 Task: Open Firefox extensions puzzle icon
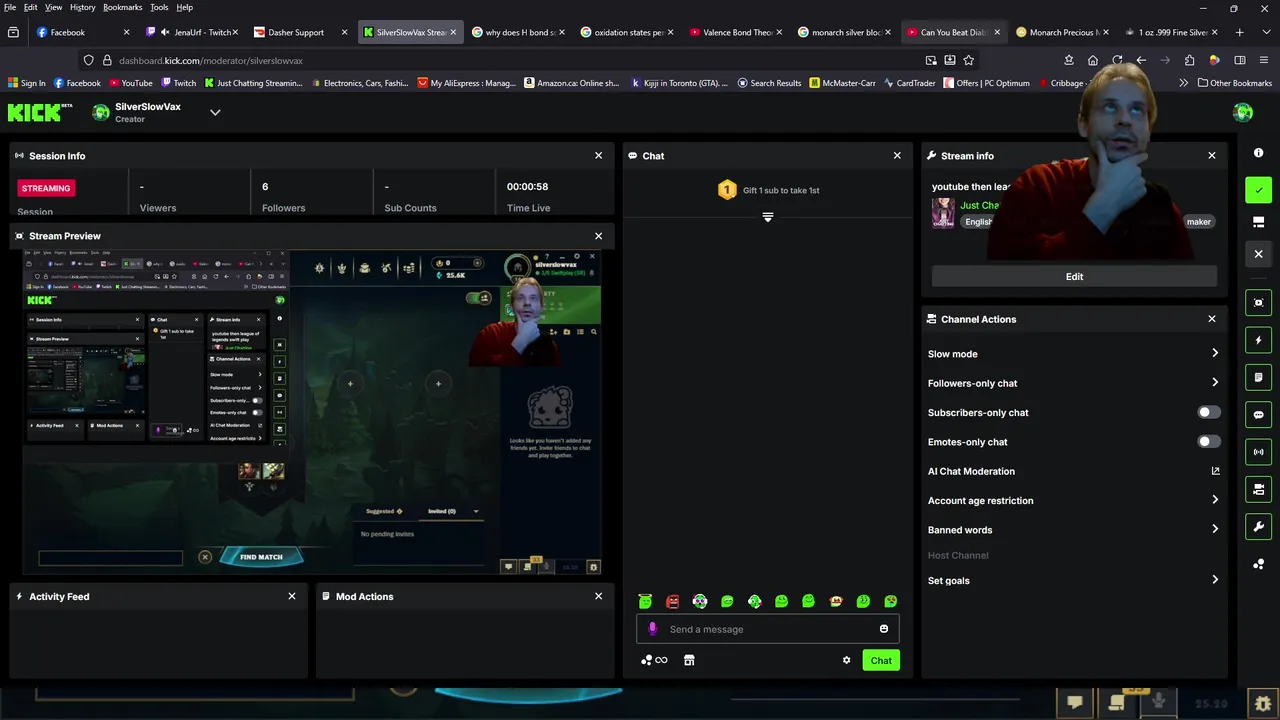pos(1189,60)
